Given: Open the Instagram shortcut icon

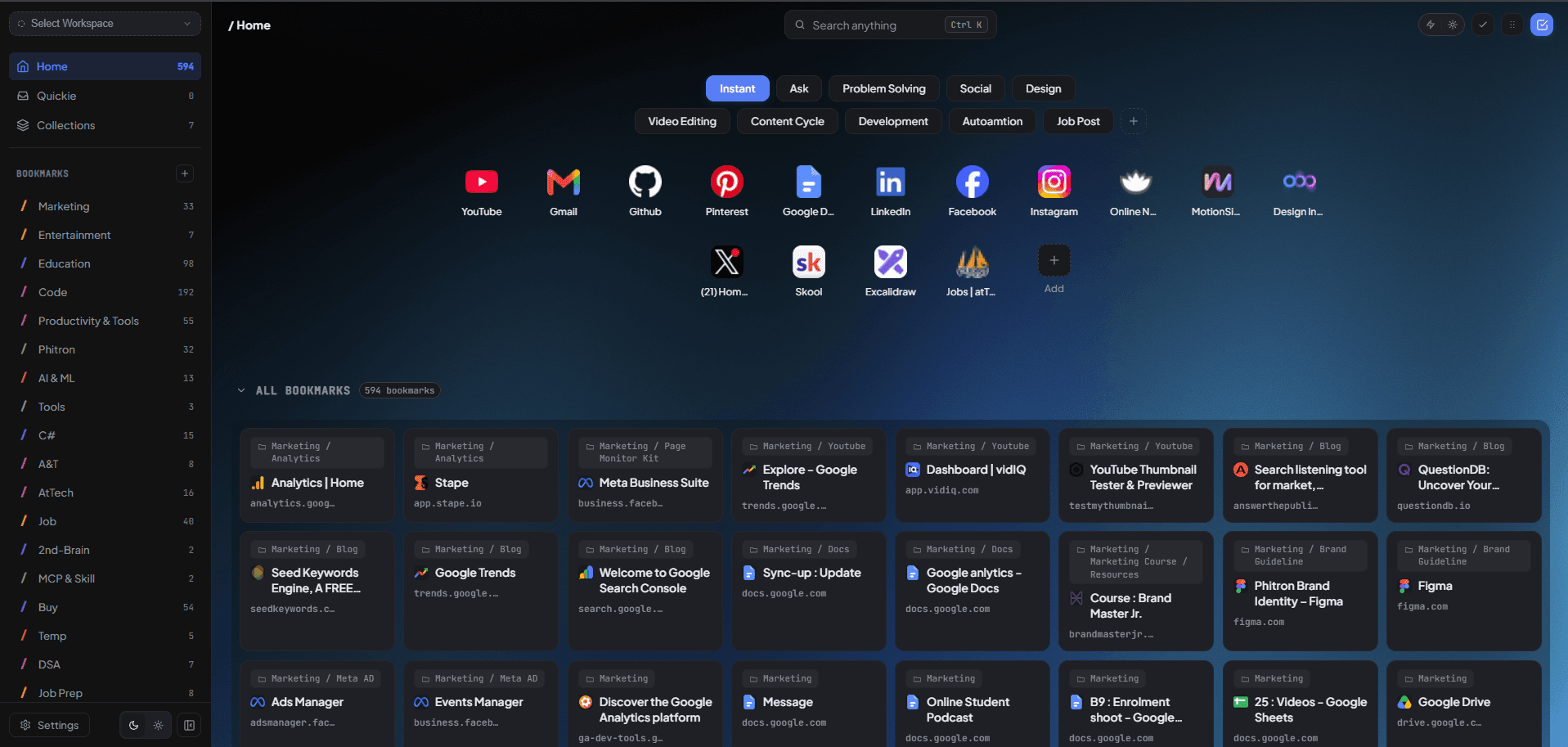Looking at the screenshot, I should click(x=1054, y=182).
